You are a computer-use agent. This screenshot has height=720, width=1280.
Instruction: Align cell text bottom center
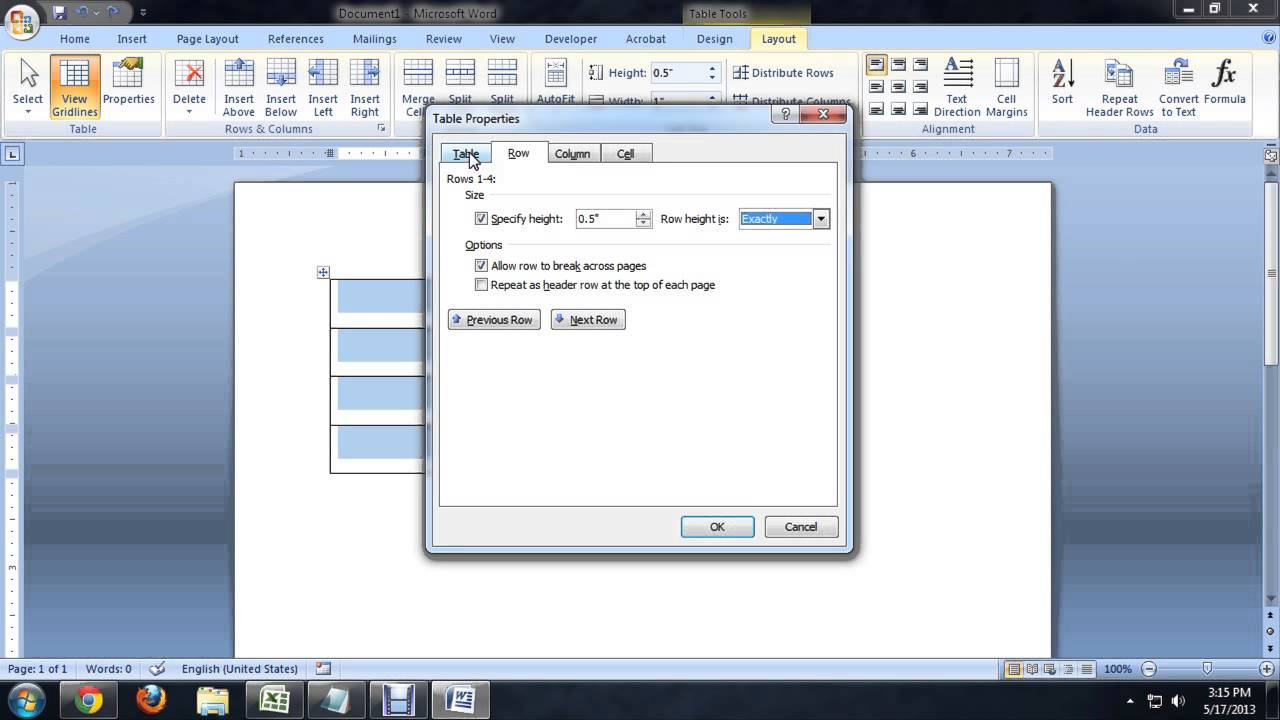[x=898, y=109]
